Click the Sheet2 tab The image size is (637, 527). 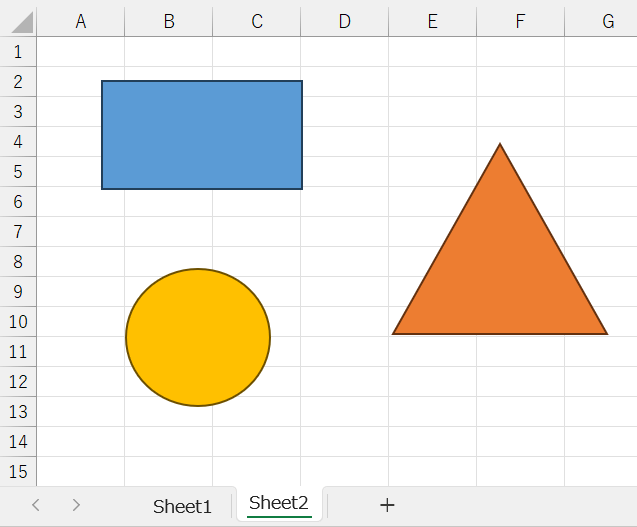pyautogui.click(x=279, y=504)
